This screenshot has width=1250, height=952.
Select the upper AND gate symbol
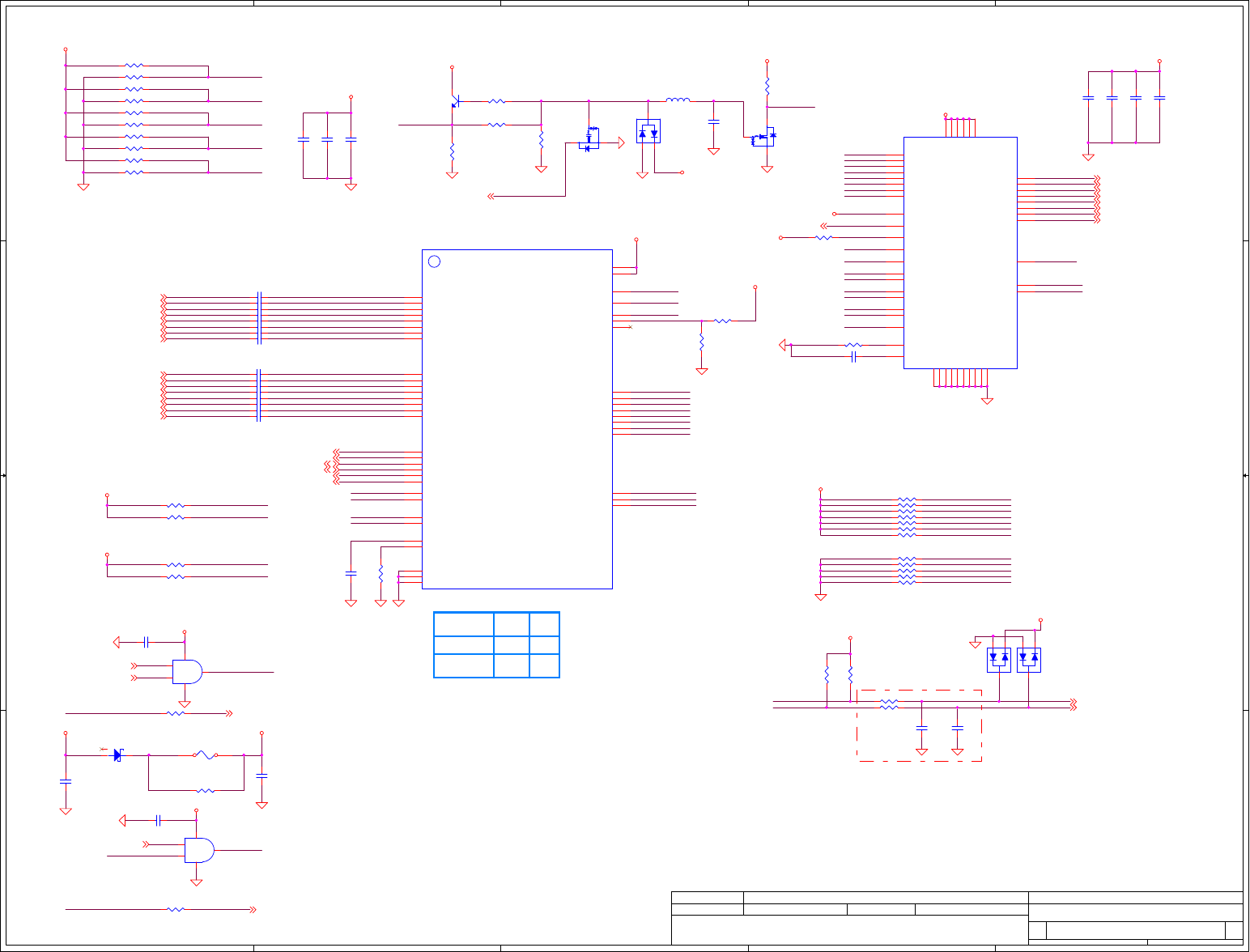point(188,672)
